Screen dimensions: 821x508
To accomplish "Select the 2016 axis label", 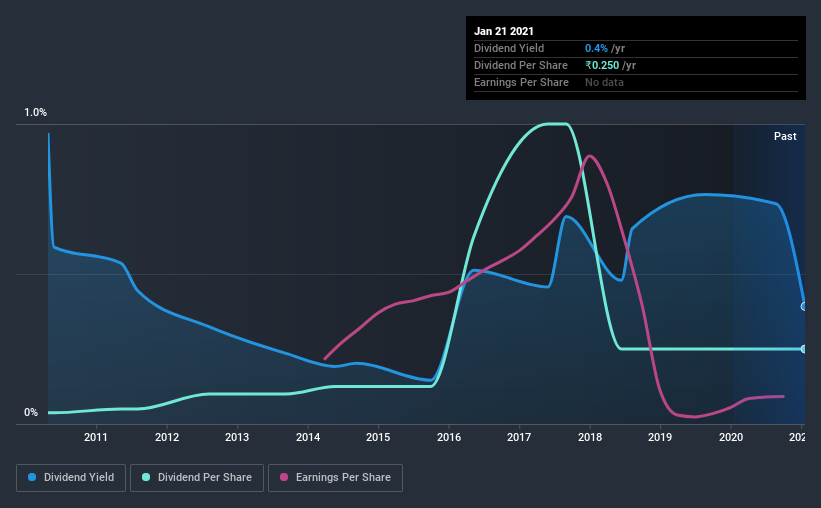I will point(449,437).
